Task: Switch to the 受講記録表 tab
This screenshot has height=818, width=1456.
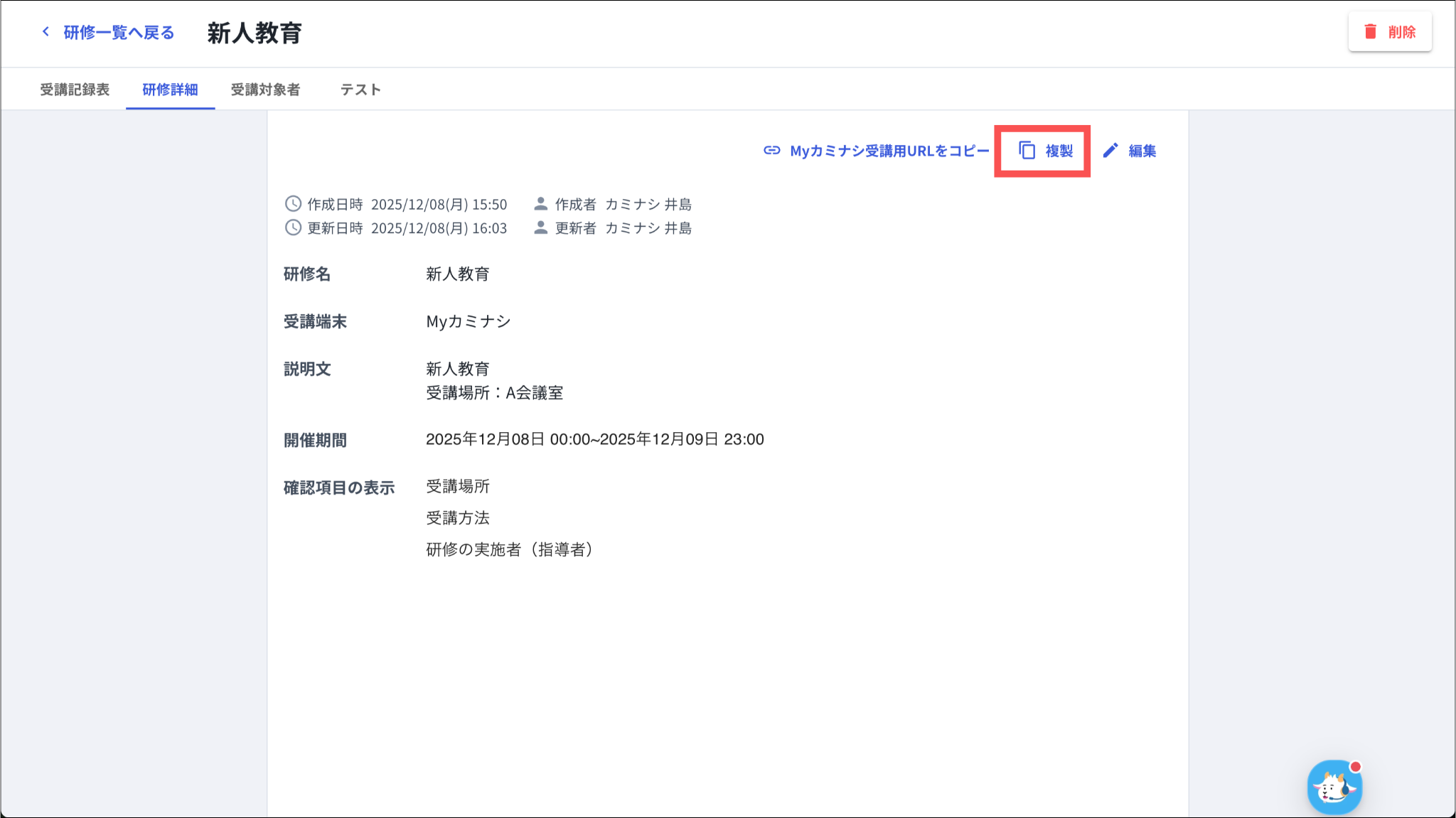Action: click(75, 90)
